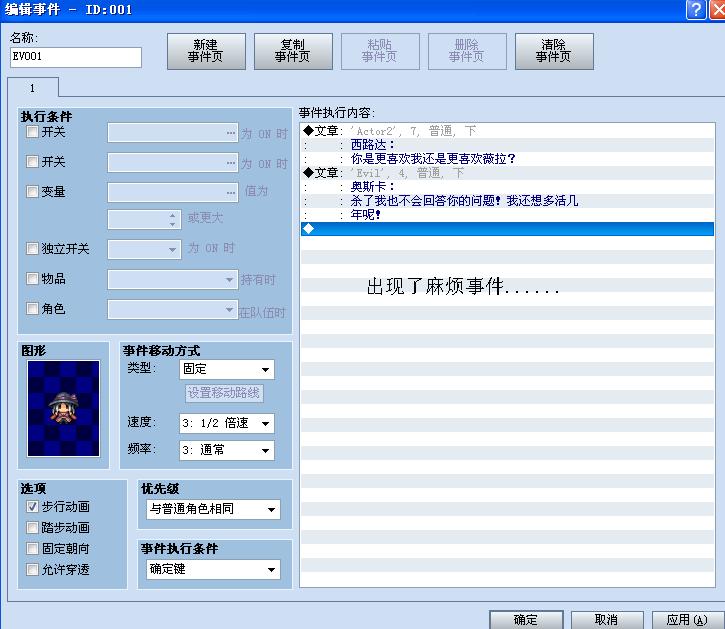725x629 pixels.
Task: Click the diamond marker on the highlighted empty command row
Action: click(308, 228)
